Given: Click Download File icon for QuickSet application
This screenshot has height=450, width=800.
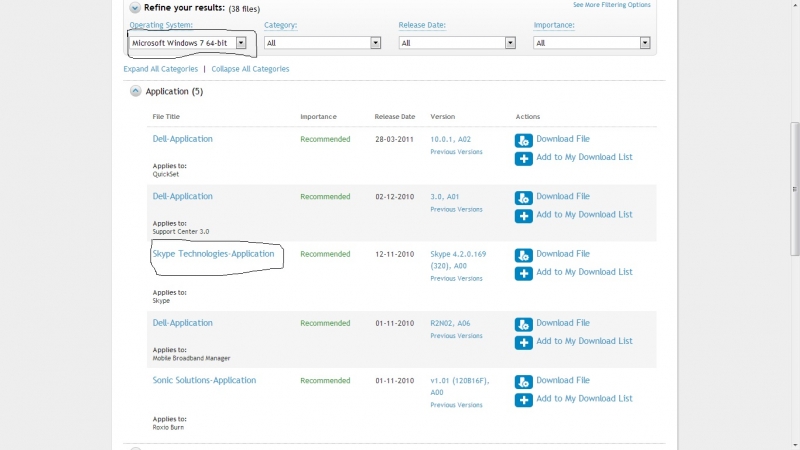Looking at the screenshot, I should click(523, 141).
